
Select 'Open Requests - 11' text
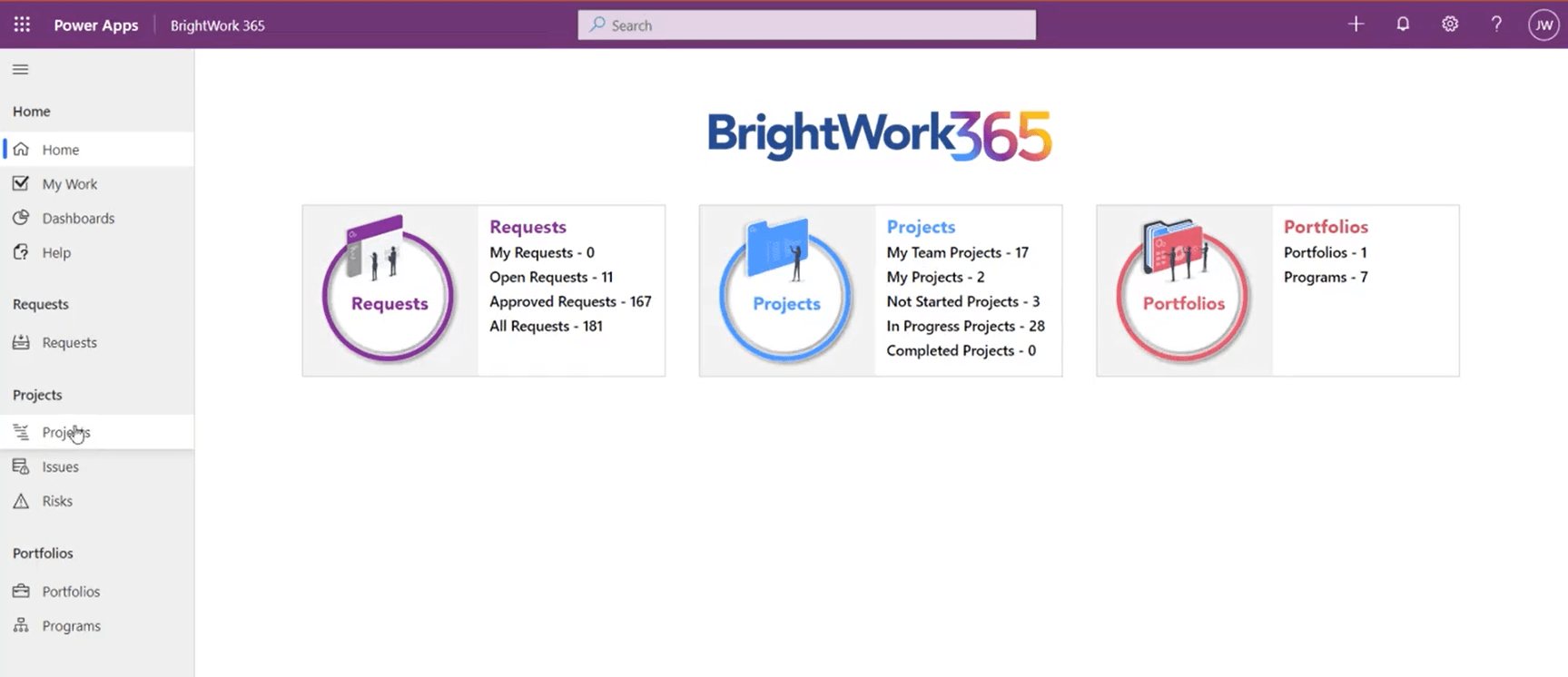tap(551, 277)
